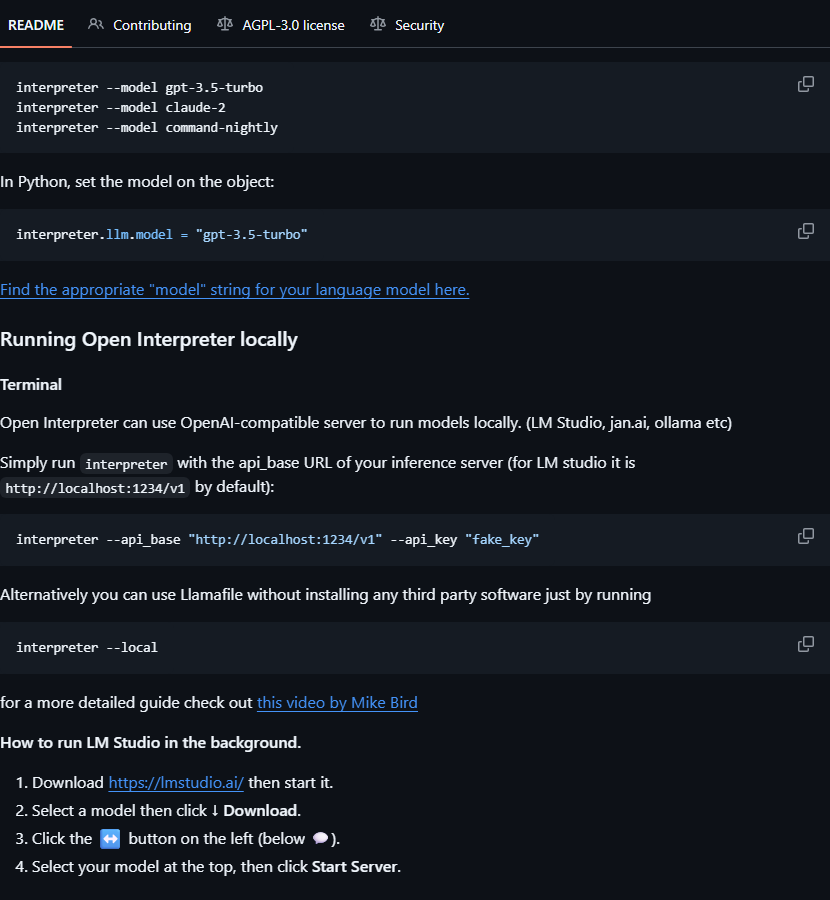The image size is (830, 900).
Task: Watch the video by Mike Bird
Action: tap(337, 703)
